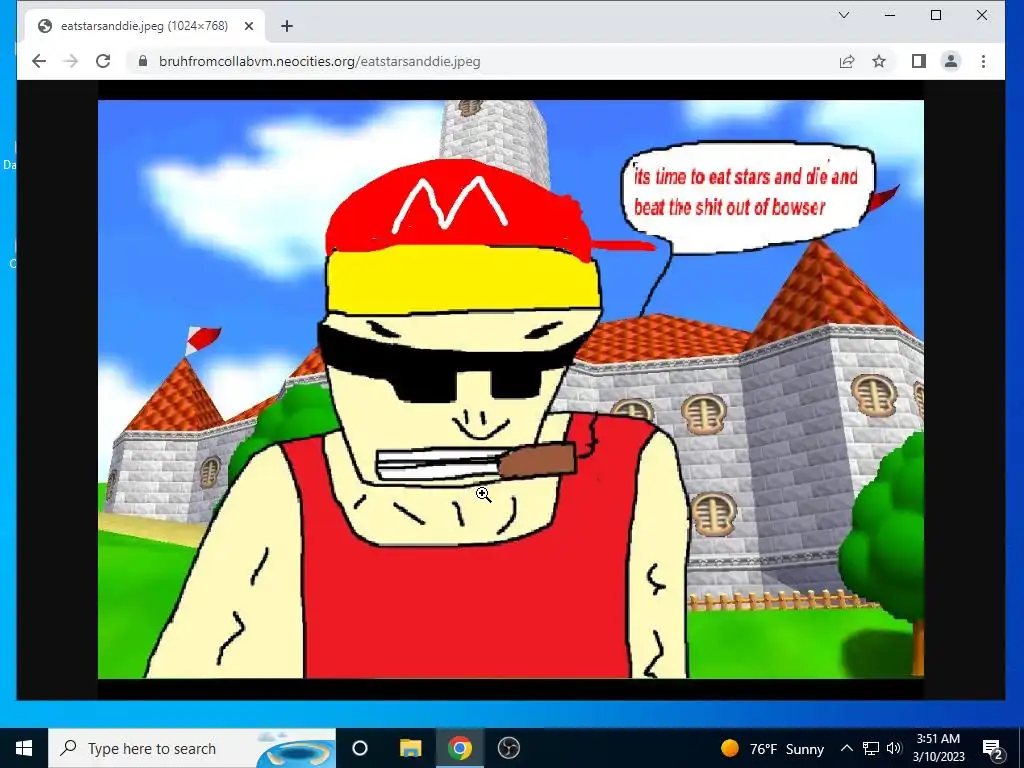Share this page from the address bar
Viewport: 1024px width, 768px height.
[x=847, y=61]
